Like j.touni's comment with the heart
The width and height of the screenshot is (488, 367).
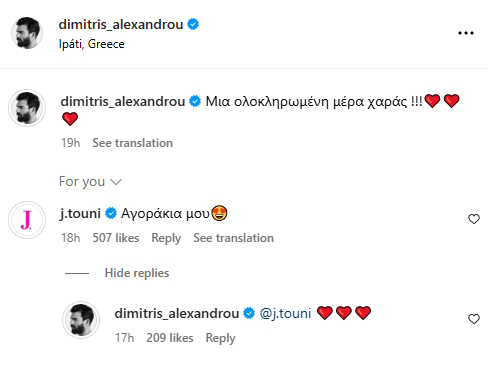tap(474, 219)
